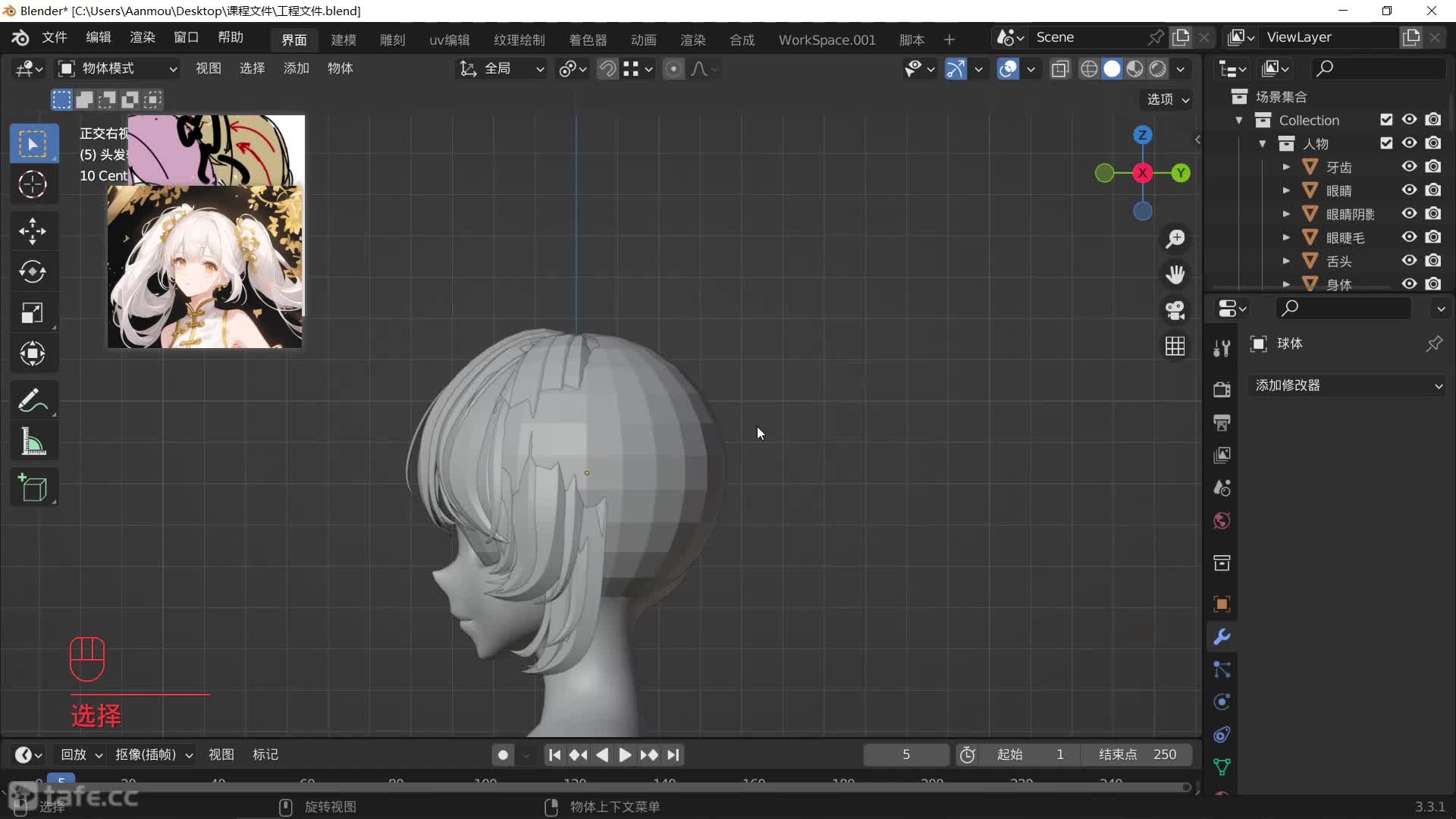Image resolution: width=1456 pixels, height=819 pixels.
Task: Click the 结束点 end frame field
Action: (1137, 755)
